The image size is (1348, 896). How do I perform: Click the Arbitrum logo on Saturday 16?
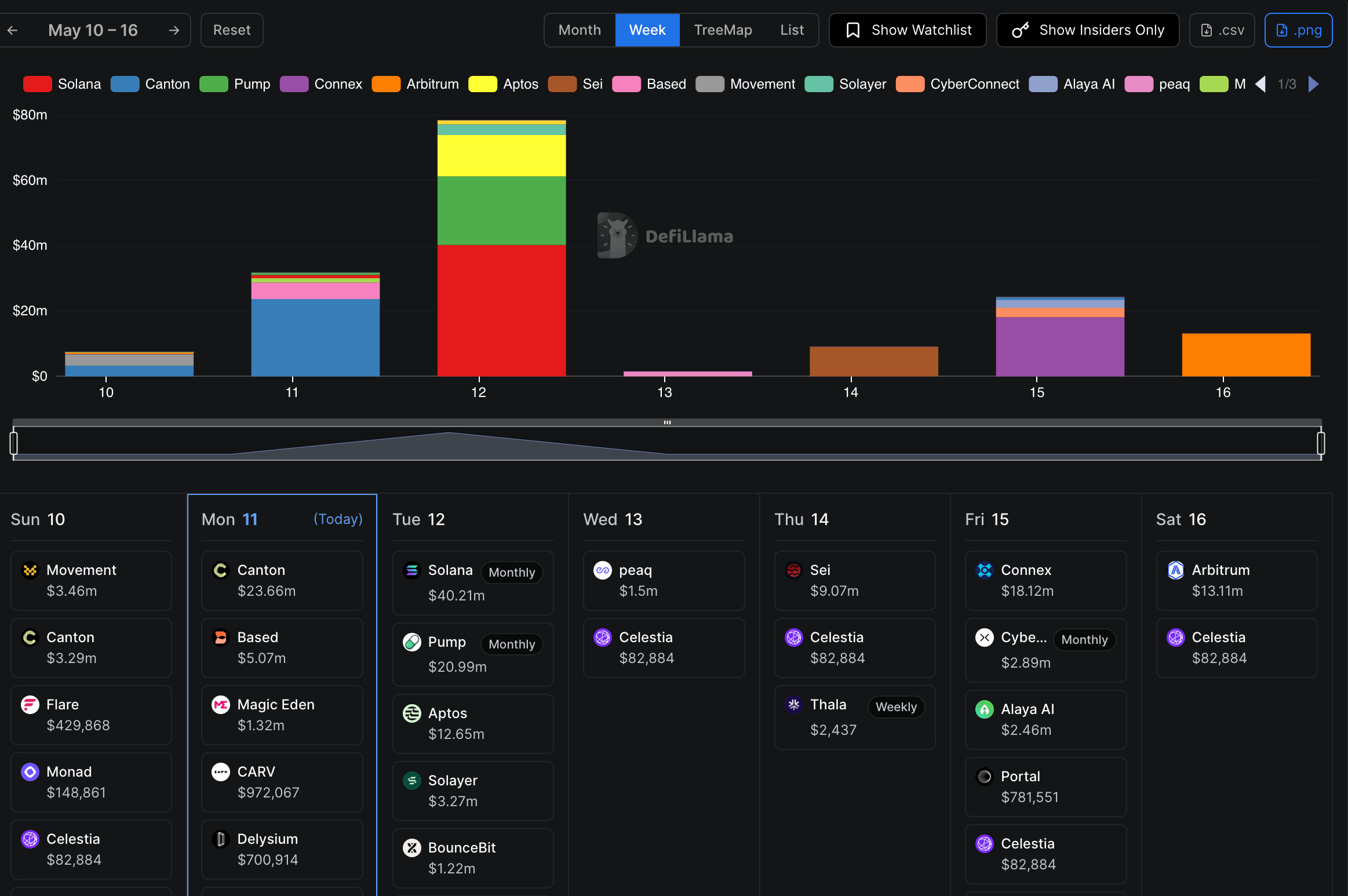coord(1175,570)
